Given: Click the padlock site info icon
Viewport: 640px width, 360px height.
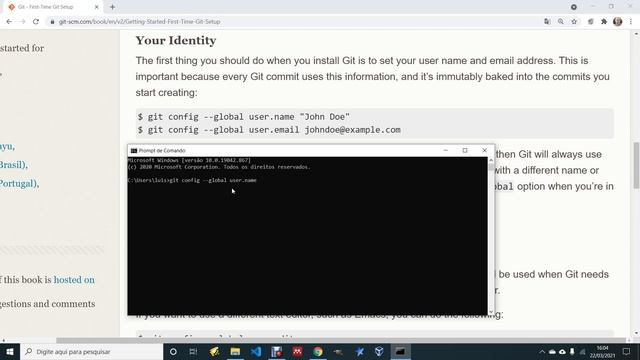Looking at the screenshot, I should click(52, 22).
